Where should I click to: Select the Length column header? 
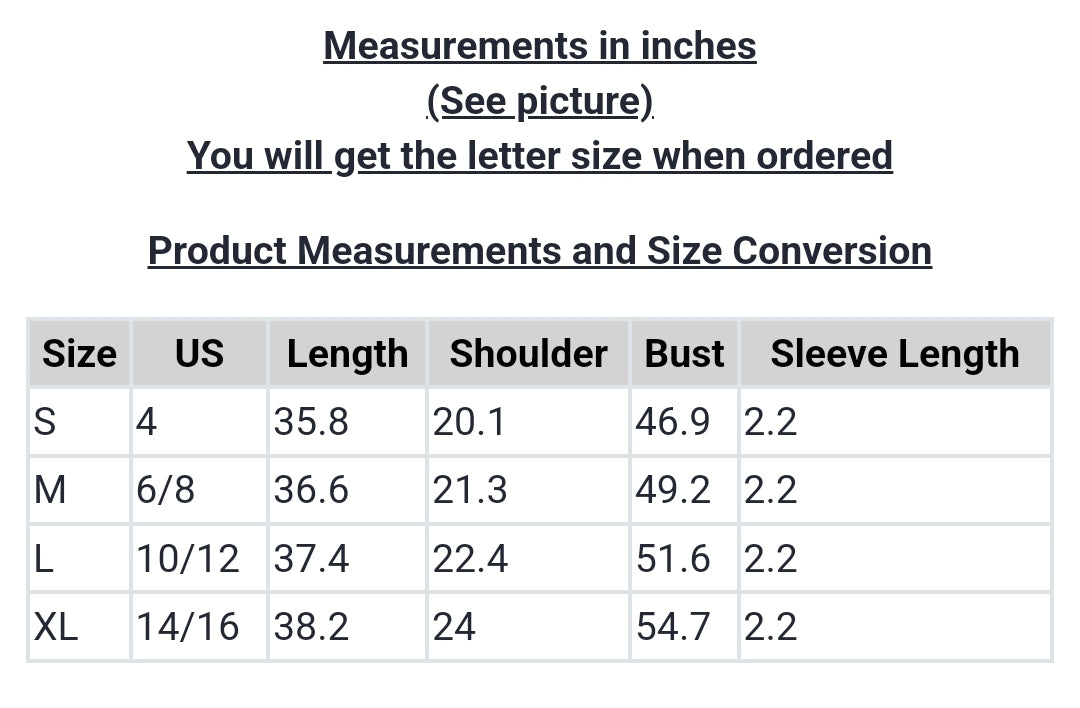pyautogui.click(x=347, y=354)
